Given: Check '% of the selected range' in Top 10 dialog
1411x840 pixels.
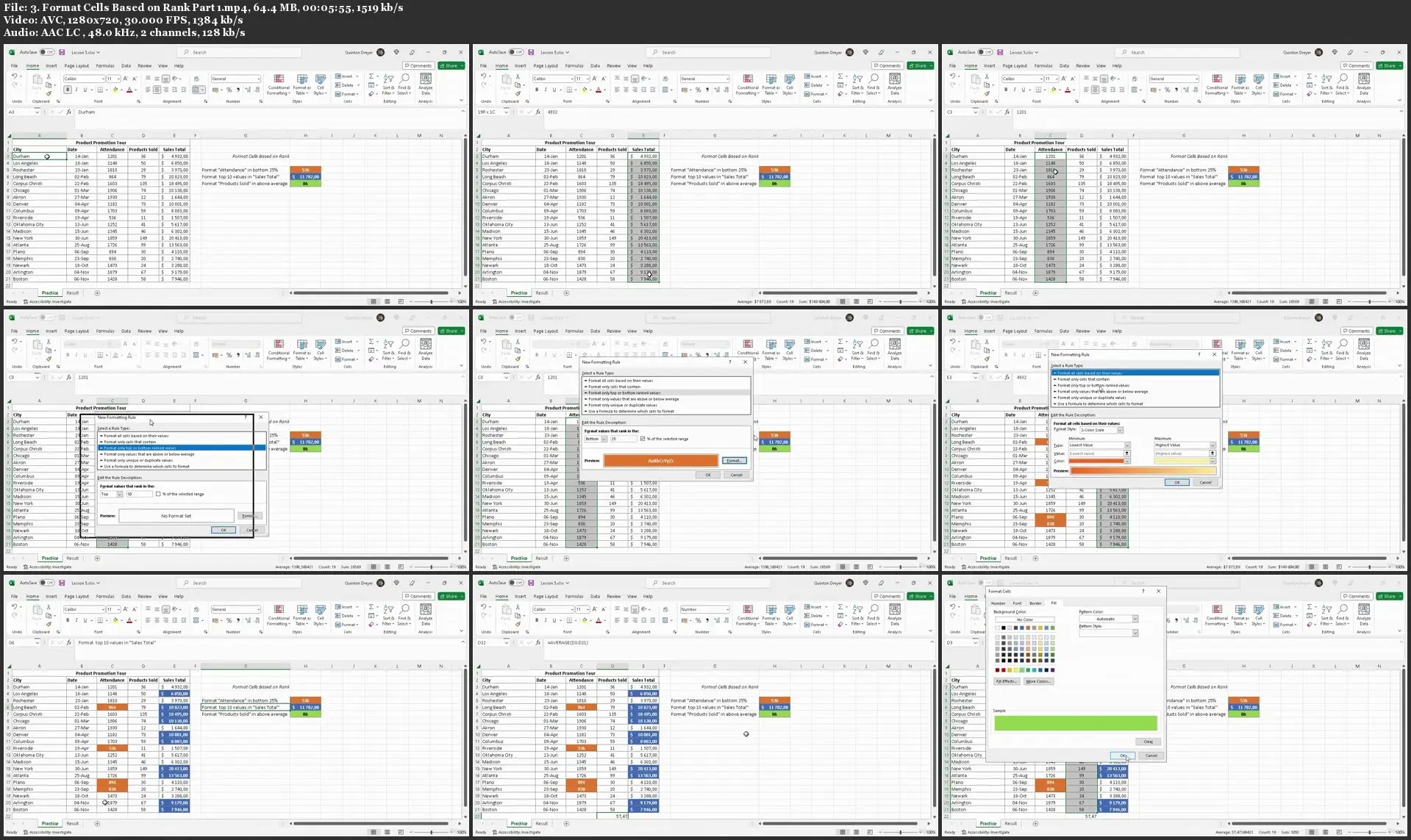Looking at the screenshot, I should click(158, 494).
